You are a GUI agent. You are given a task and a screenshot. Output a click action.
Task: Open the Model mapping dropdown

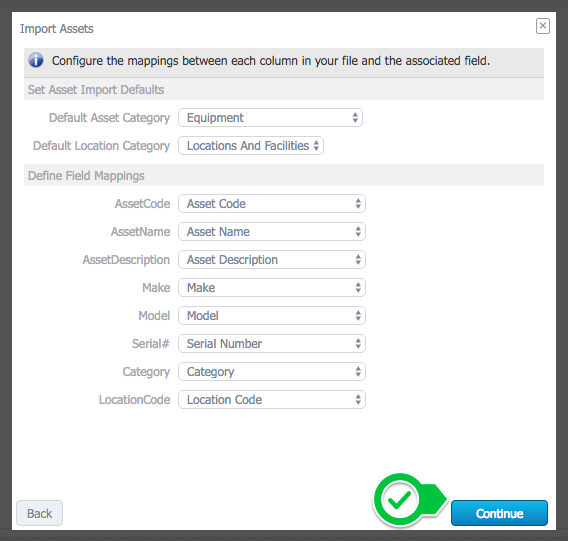[x=272, y=316]
